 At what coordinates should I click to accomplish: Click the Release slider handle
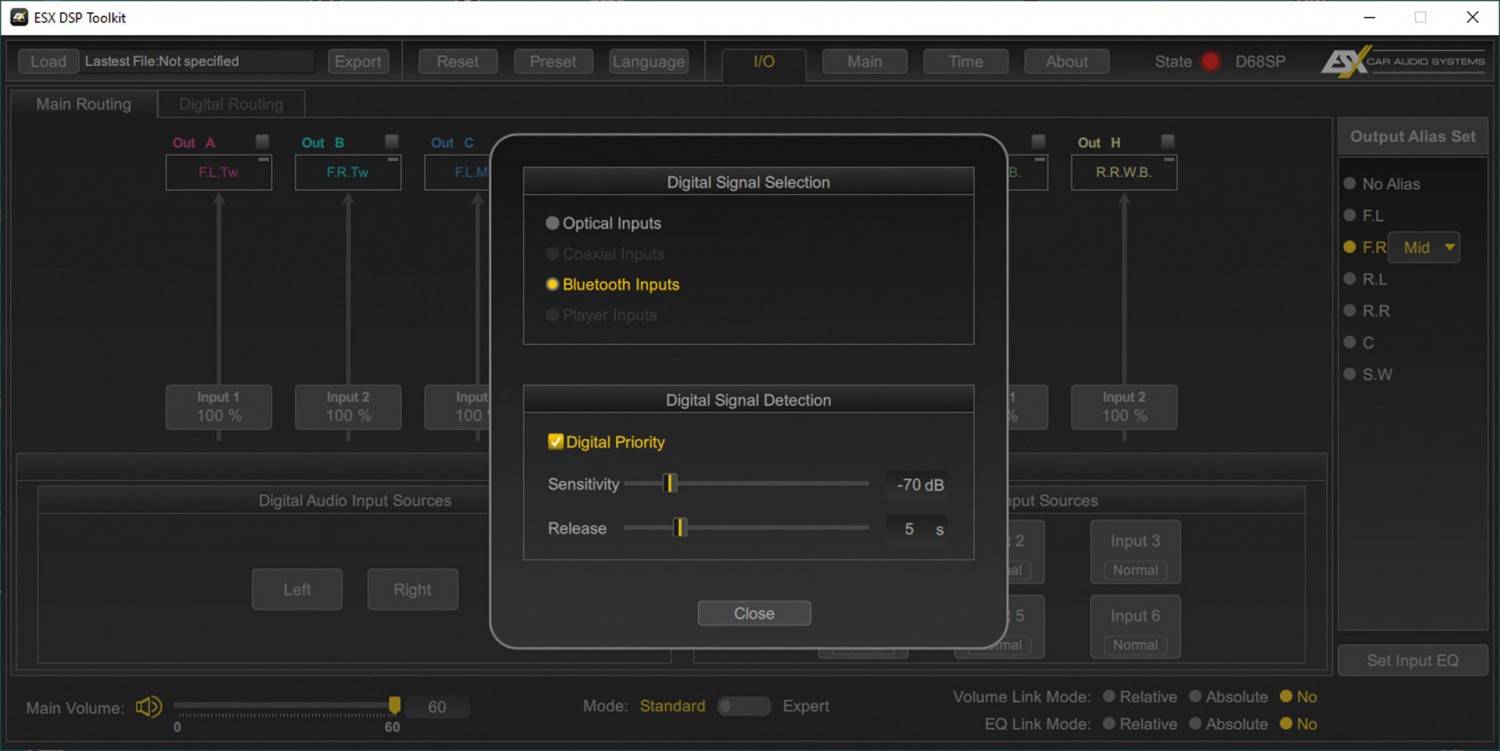680,528
